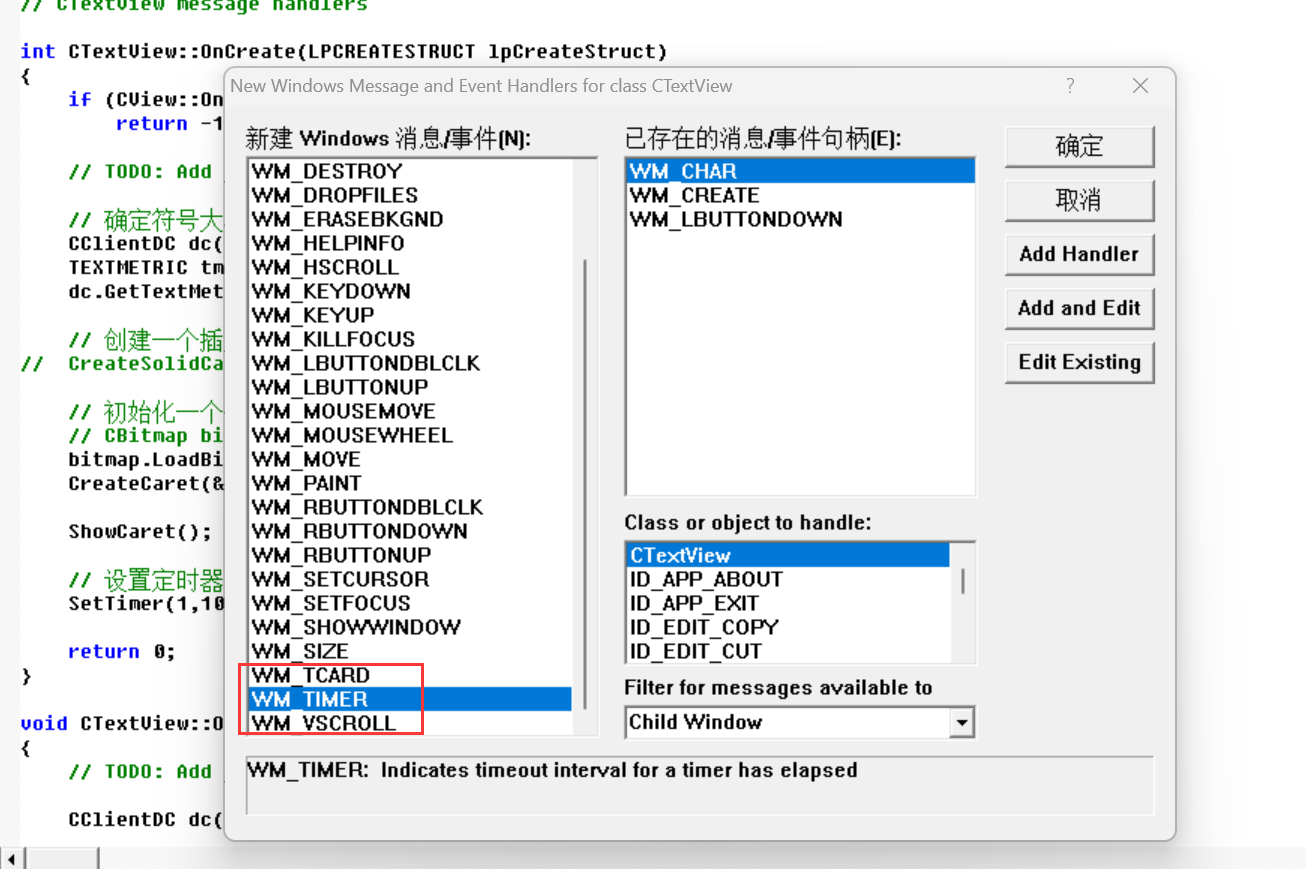Click the Add Handler button
1306x869 pixels.
tap(1079, 254)
